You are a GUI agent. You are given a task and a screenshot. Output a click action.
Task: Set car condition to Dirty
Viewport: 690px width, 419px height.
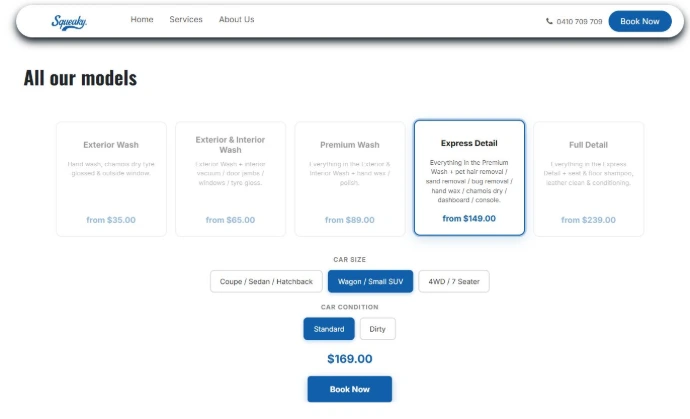point(378,329)
